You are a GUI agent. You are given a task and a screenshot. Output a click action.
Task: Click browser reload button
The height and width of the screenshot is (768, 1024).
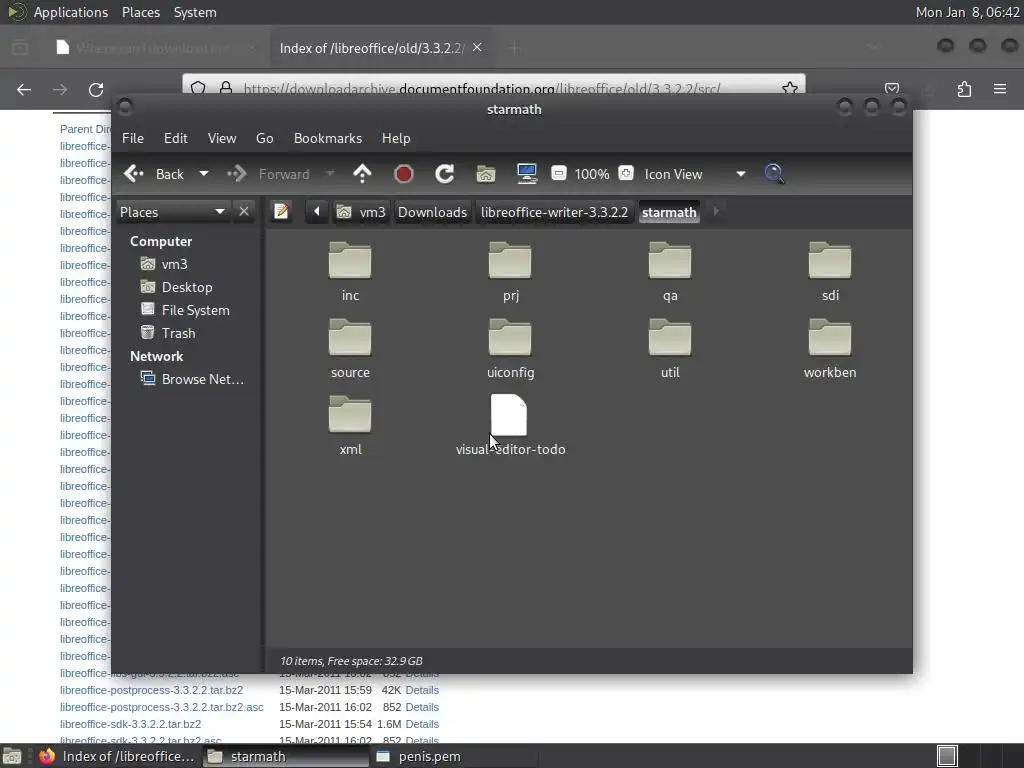click(96, 89)
